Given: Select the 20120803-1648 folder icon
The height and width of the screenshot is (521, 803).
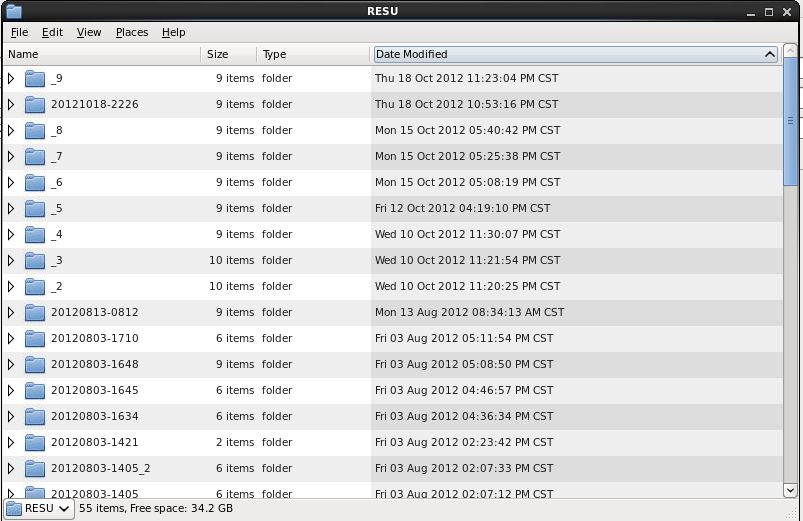Looking at the screenshot, I should [35, 364].
